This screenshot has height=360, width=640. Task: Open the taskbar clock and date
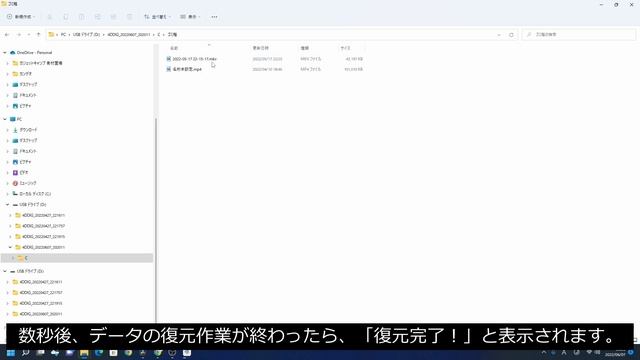tap(615, 353)
